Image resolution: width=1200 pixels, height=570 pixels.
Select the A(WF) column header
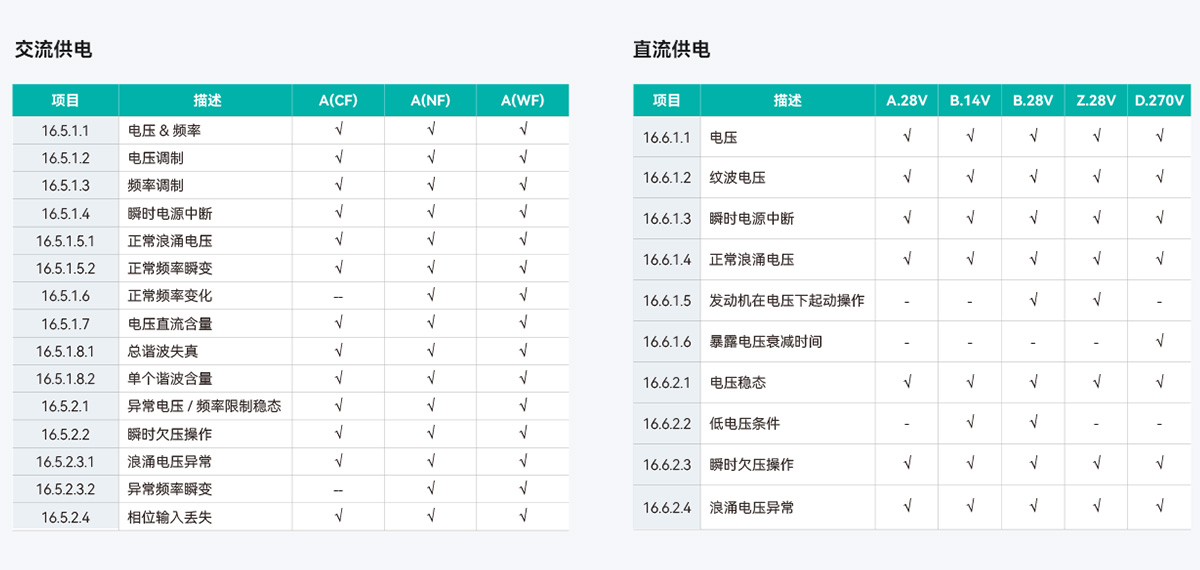[x=522, y=100]
